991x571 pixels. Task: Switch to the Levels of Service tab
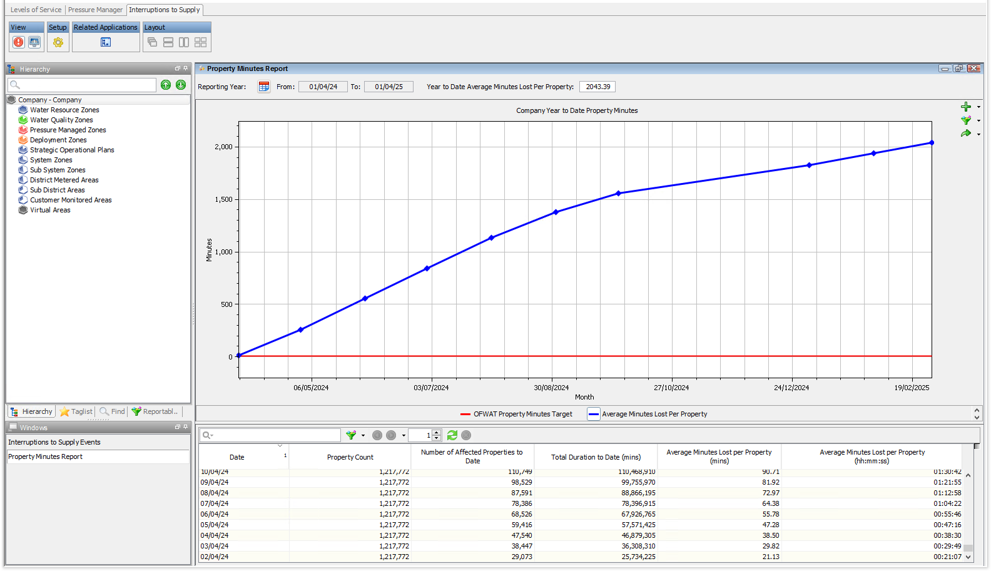[36, 9]
